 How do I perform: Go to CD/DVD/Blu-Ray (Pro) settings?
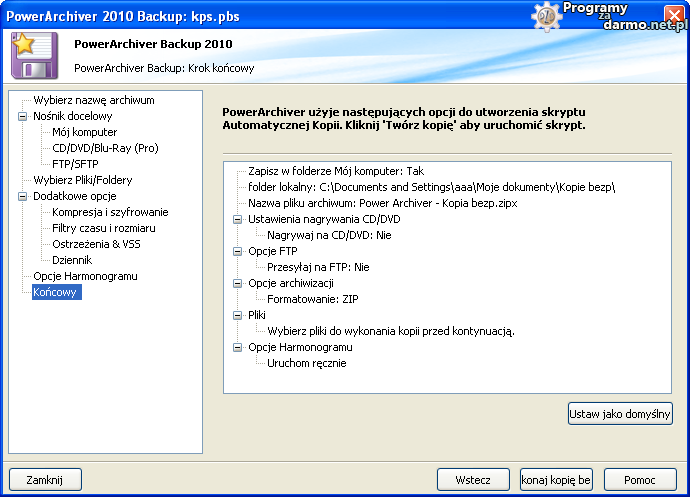[105, 148]
